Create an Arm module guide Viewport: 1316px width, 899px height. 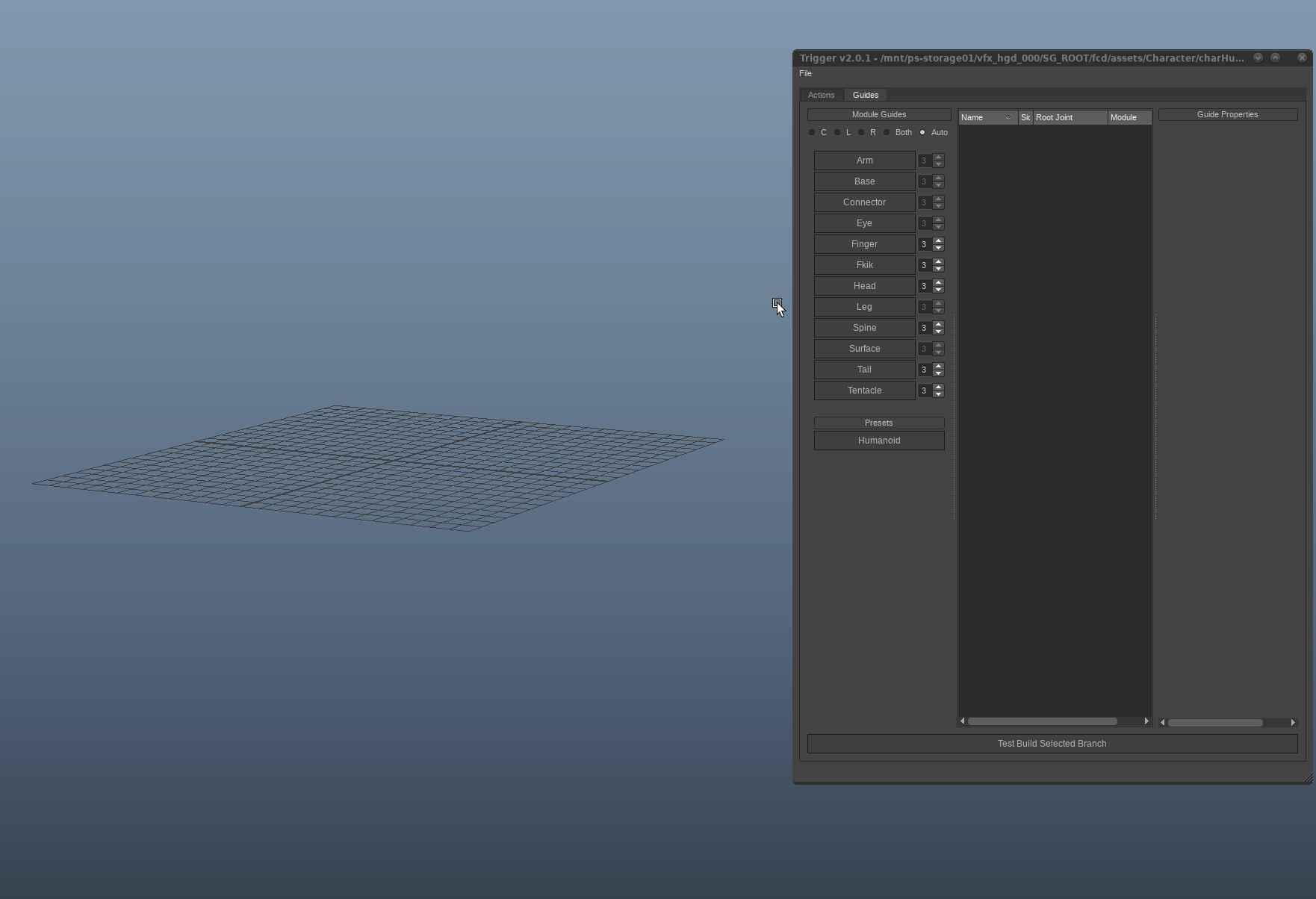pos(864,161)
